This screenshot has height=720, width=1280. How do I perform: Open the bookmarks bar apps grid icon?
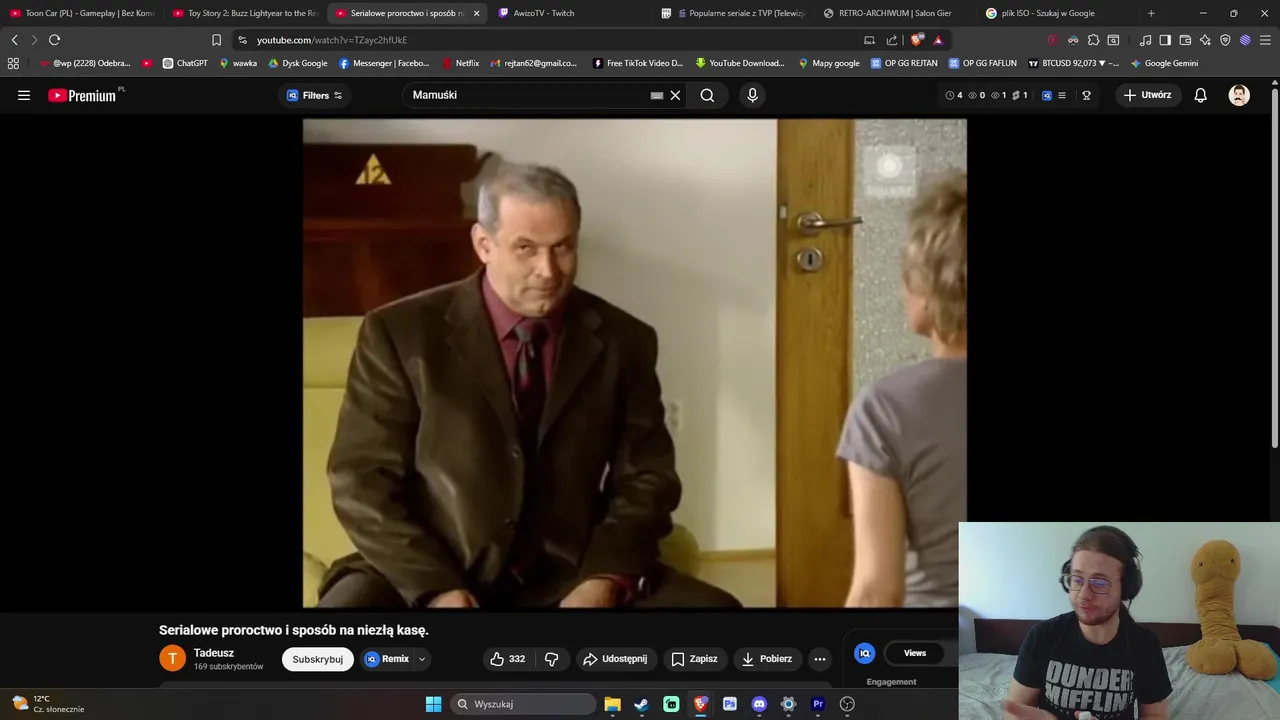pyautogui.click(x=13, y=63)
